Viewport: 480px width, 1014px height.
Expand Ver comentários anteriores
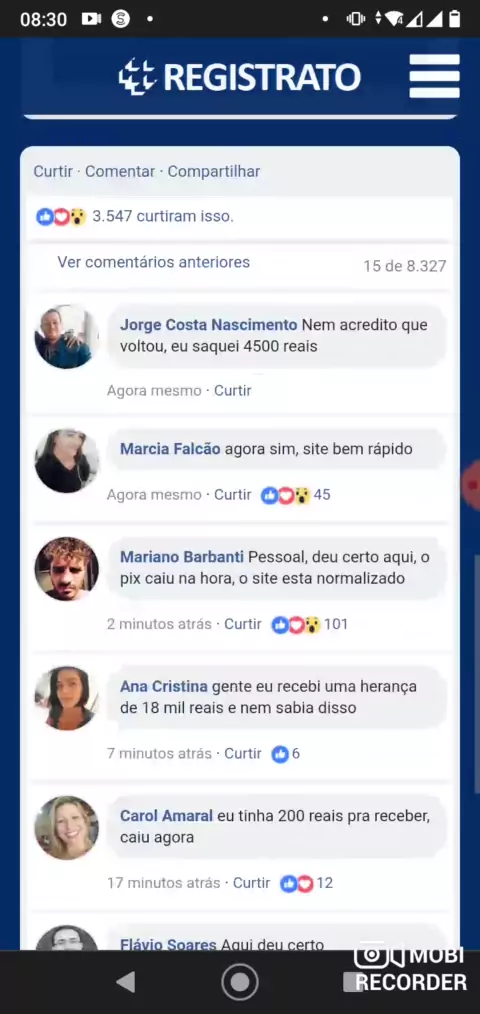point(153,262)
